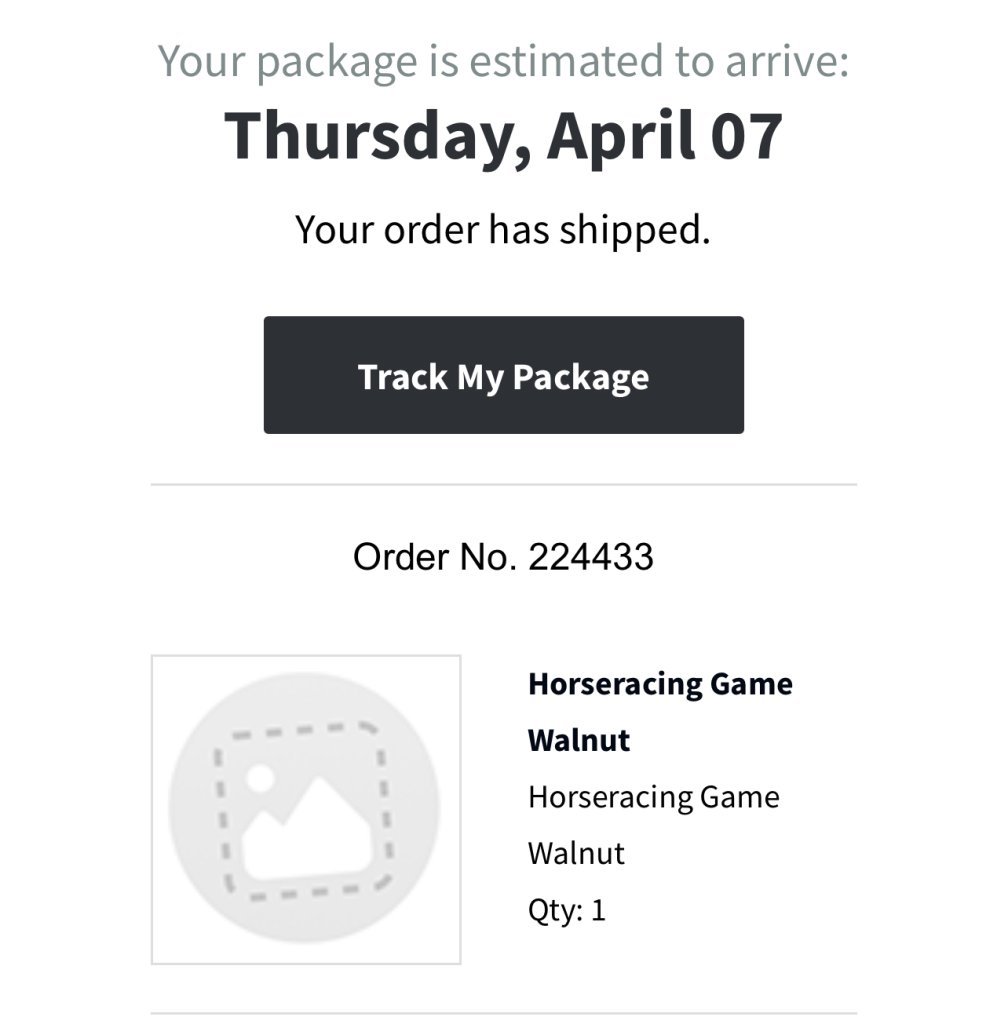This screenshot has height=1024, width=1008.
Task: Click the divider line below the product
Action: pos(503,1013)
